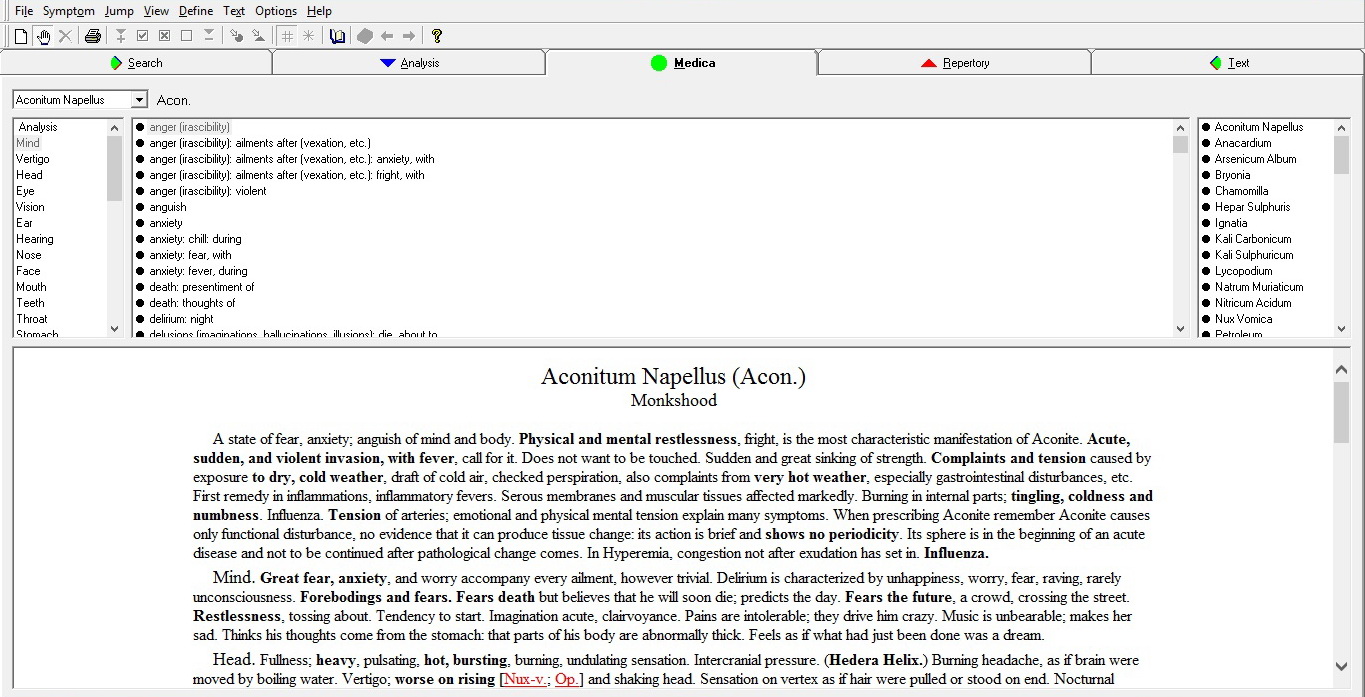Select symptom 'death: presentiment of'
The width and height of the screenshot is (1365, 697).
coord(202,287)
